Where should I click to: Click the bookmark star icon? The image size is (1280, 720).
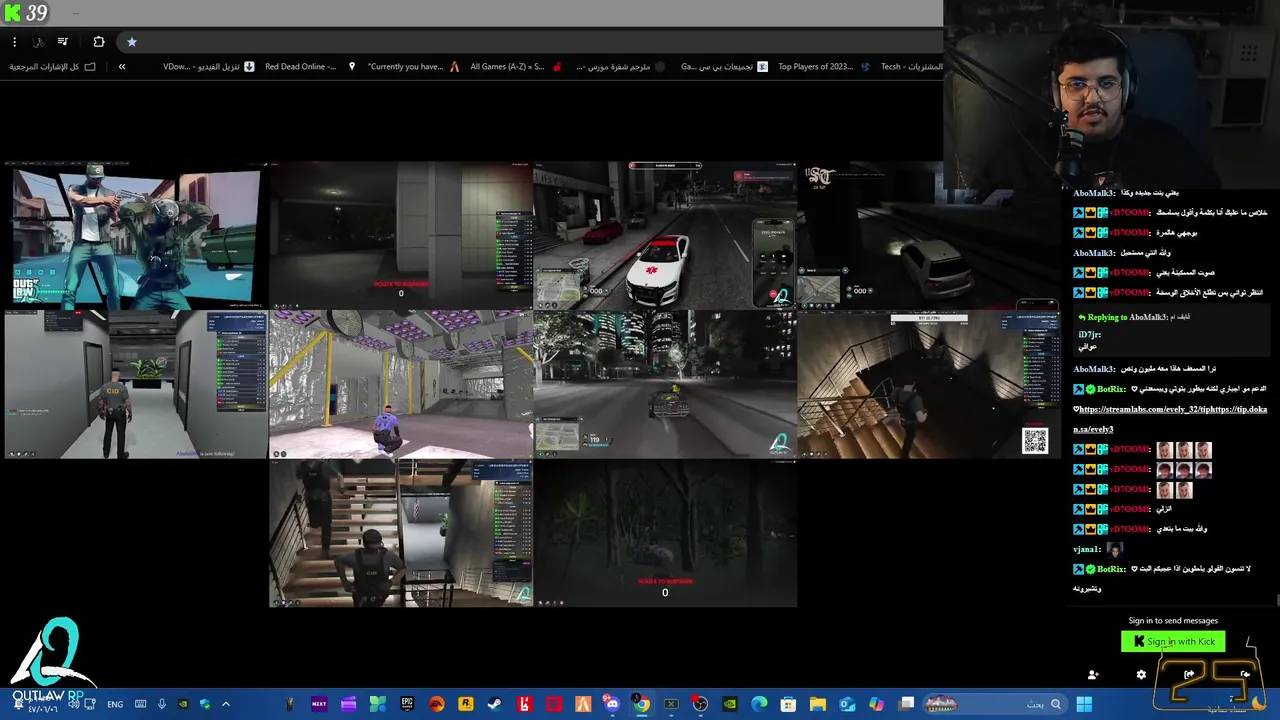pos(131,42)
